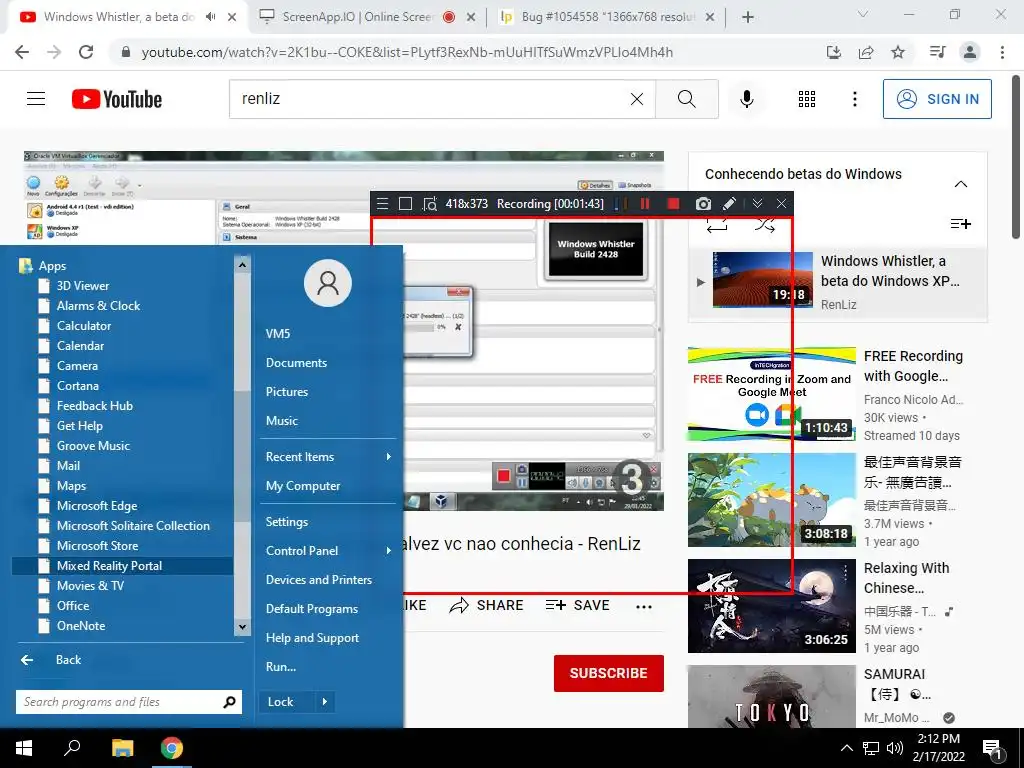Play Windows Whistler playlist video thumbnail
Viewport: 1024px width, 768px height.
[x=762, y=280]
